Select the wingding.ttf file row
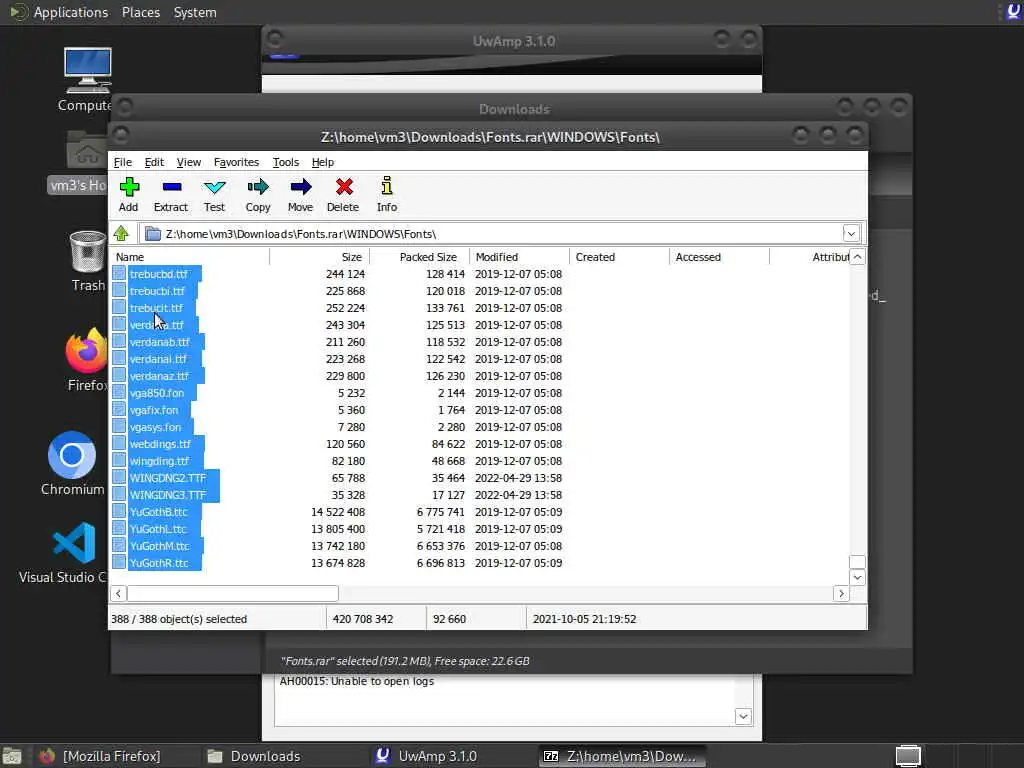Screen dimensions: 1024x768 click(x=159, y=460)
